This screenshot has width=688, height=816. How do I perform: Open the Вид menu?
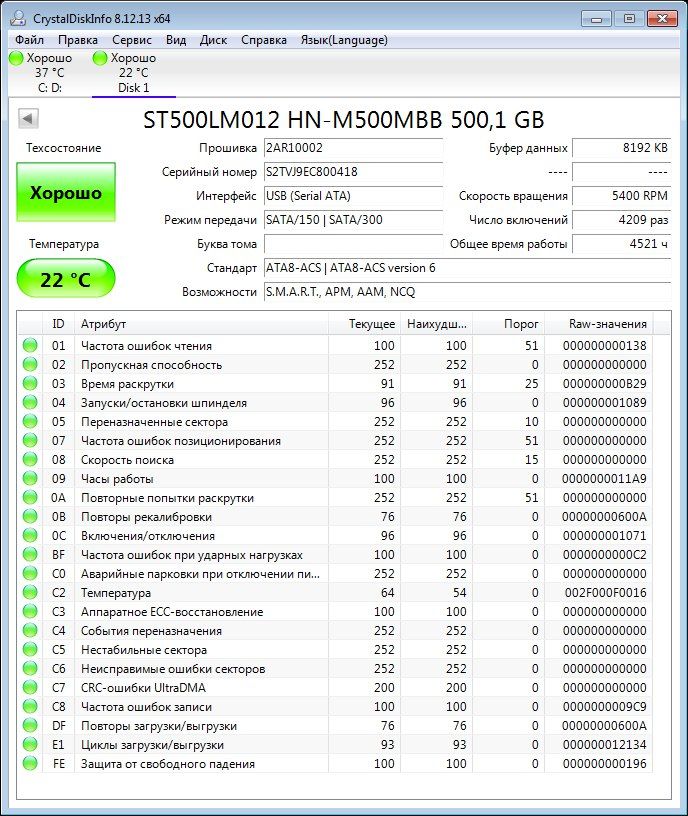tap(176, 40)
